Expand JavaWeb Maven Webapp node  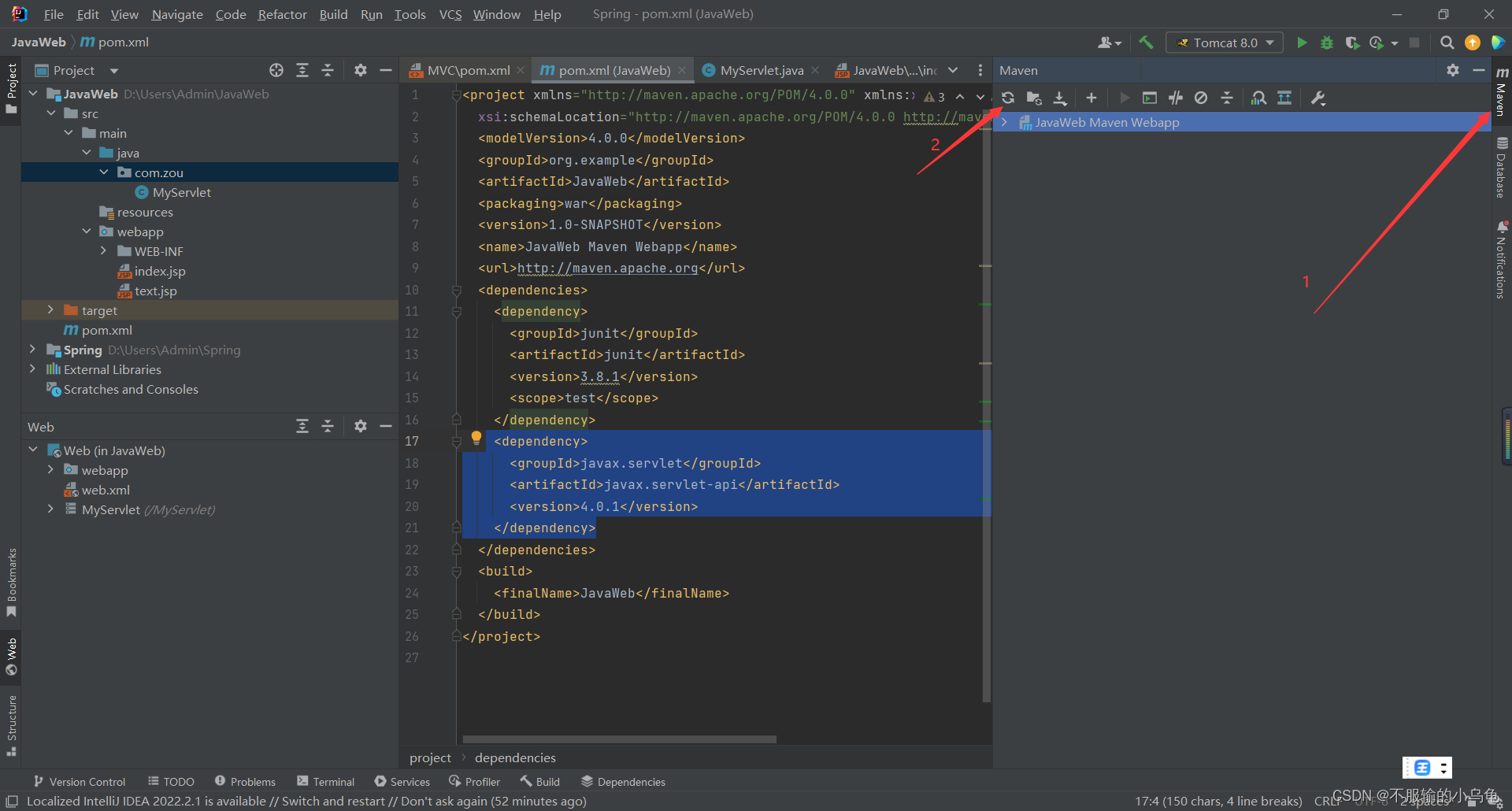(x=1005, y=122)
